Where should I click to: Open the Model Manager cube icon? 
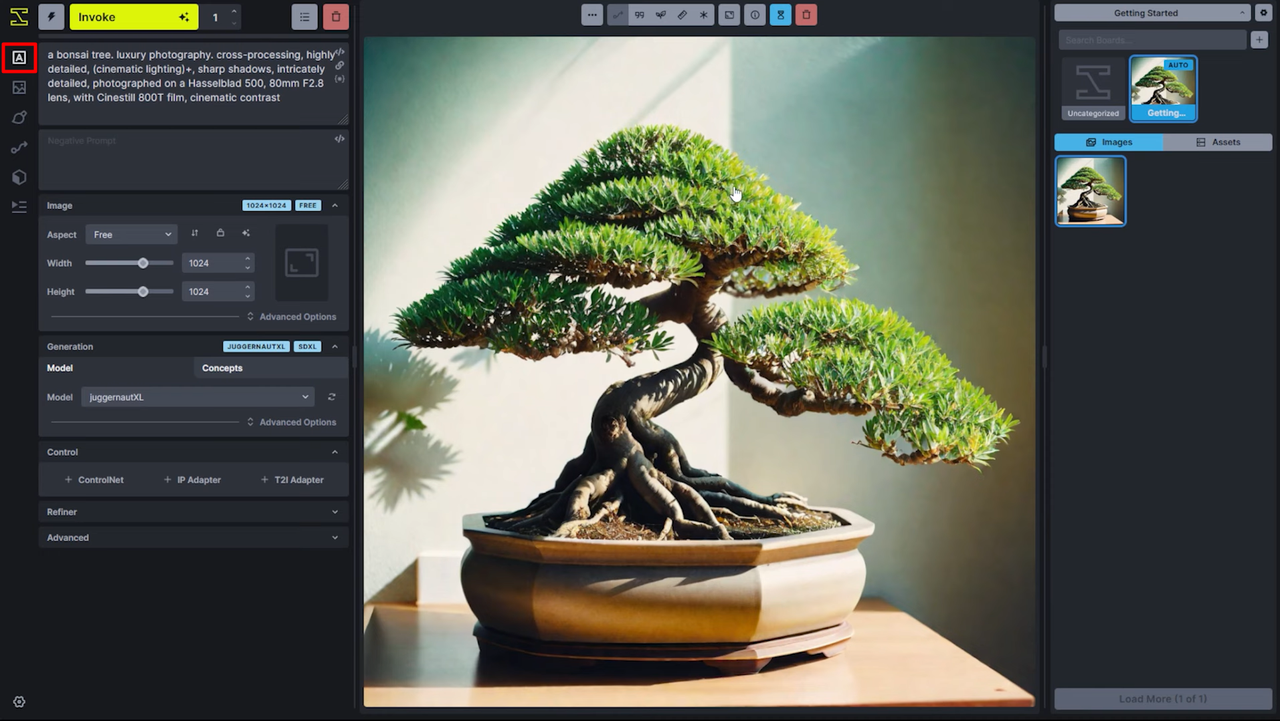18,177
